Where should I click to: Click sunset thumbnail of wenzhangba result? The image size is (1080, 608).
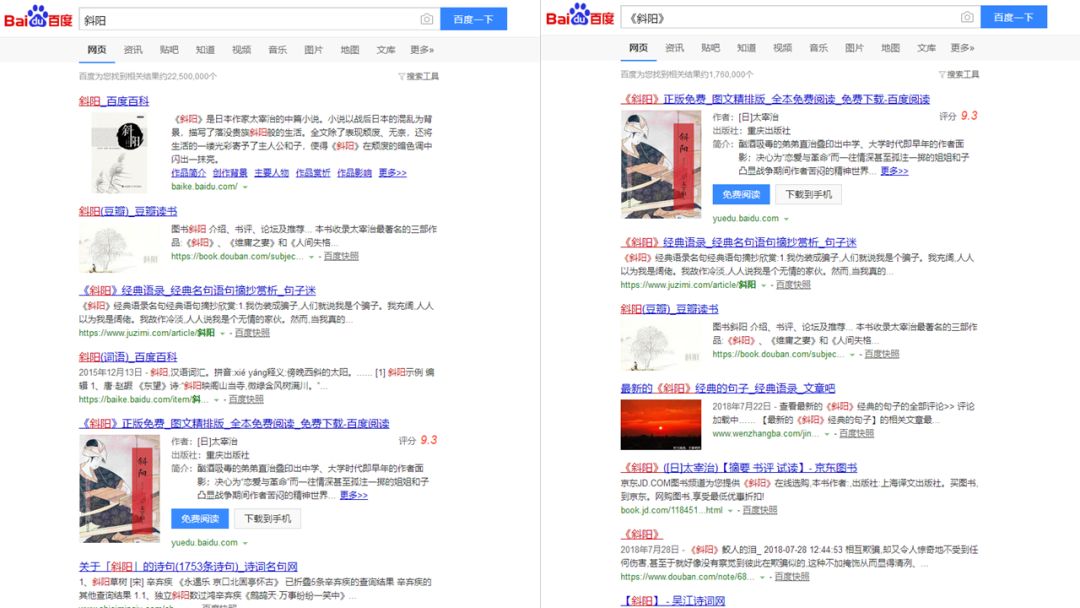pos(661,425)
